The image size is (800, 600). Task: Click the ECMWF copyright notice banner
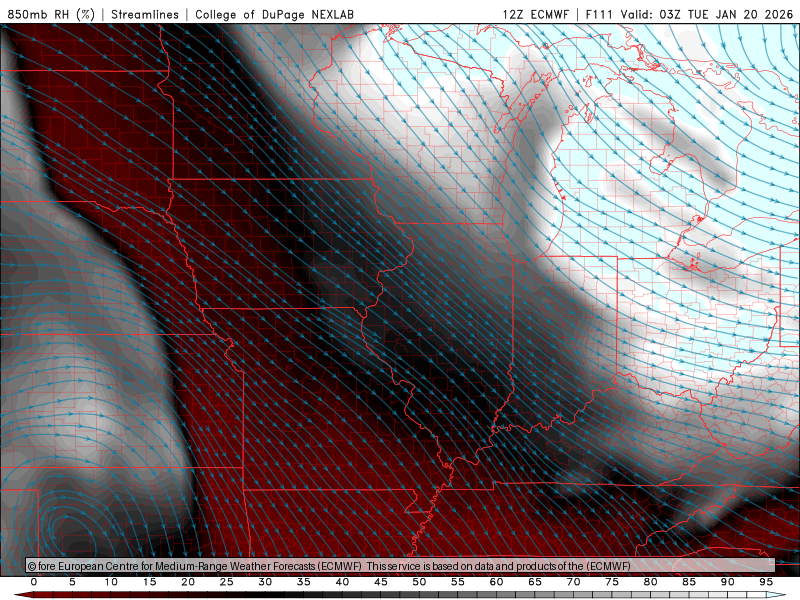coord(401,566)
